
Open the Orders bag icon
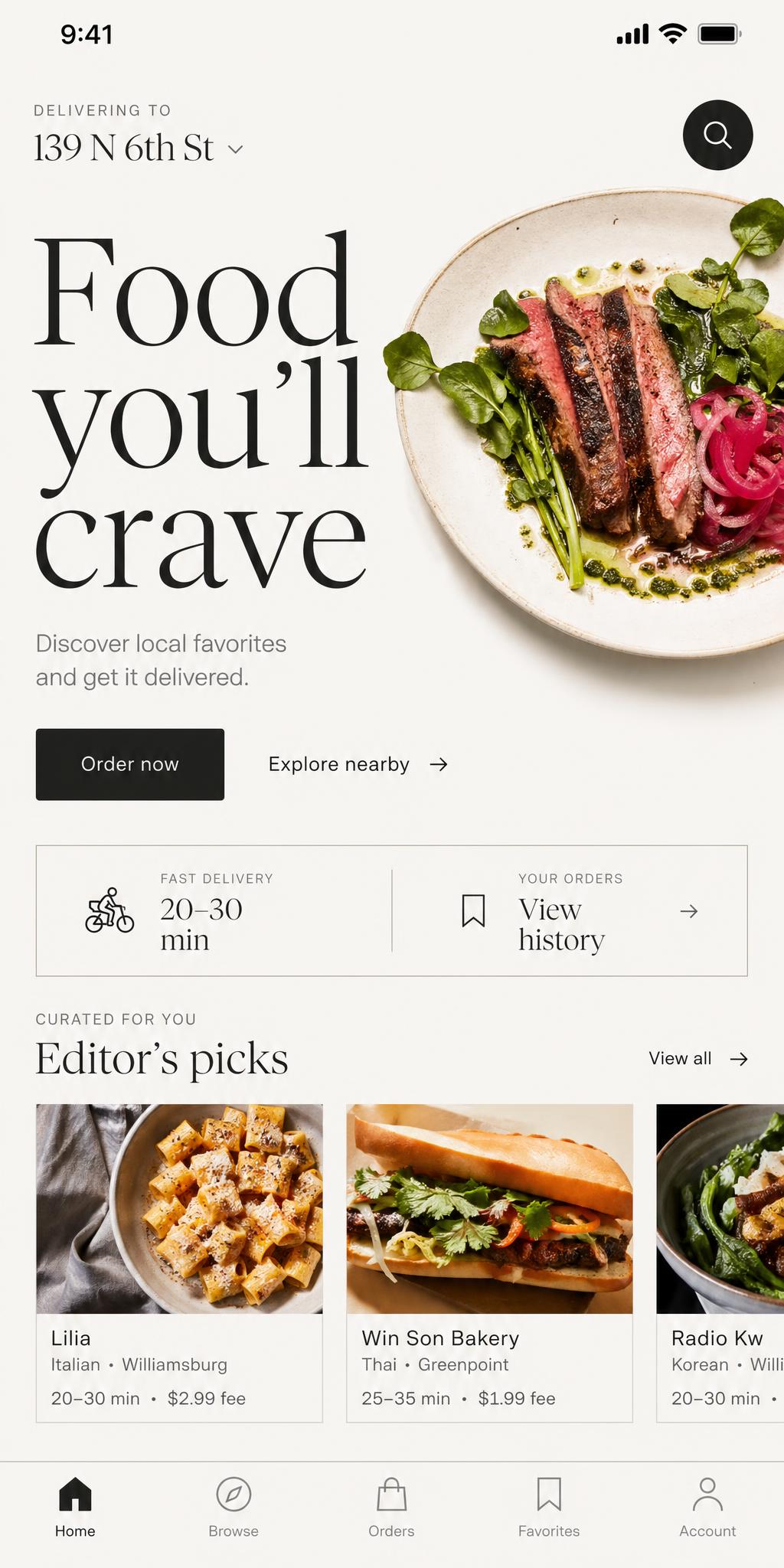coord(391,1494)
